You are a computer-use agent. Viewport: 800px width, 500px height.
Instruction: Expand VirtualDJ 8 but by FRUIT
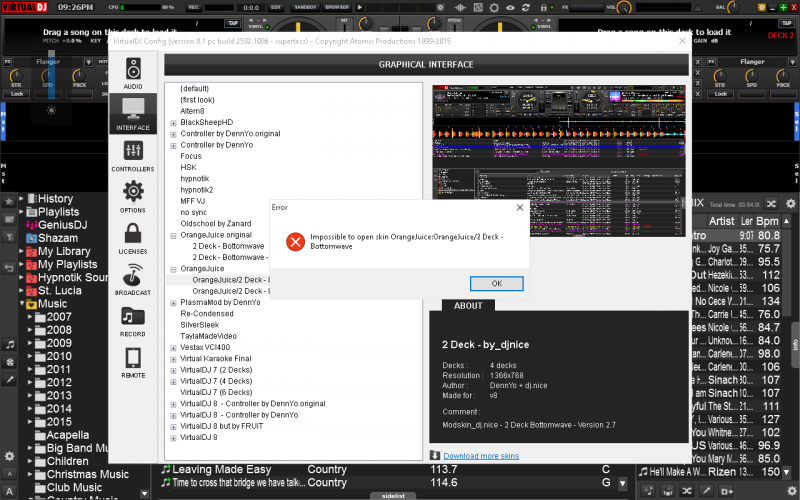[x=173, y=427]
